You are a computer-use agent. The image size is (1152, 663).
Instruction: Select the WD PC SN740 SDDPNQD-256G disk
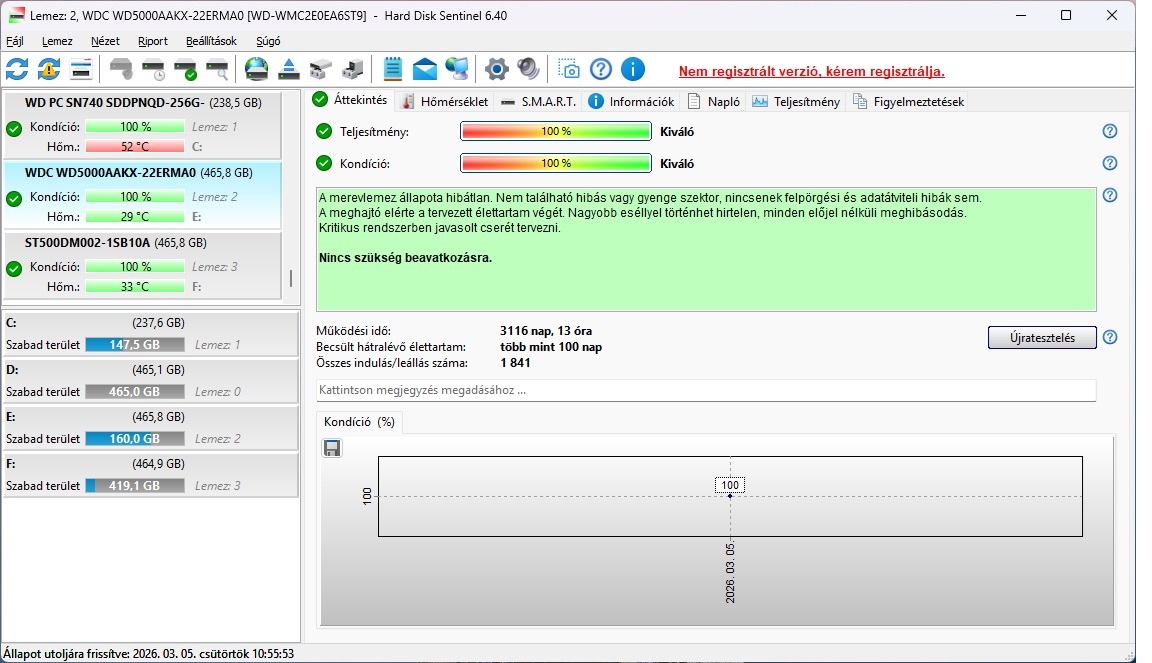(143, 125)
